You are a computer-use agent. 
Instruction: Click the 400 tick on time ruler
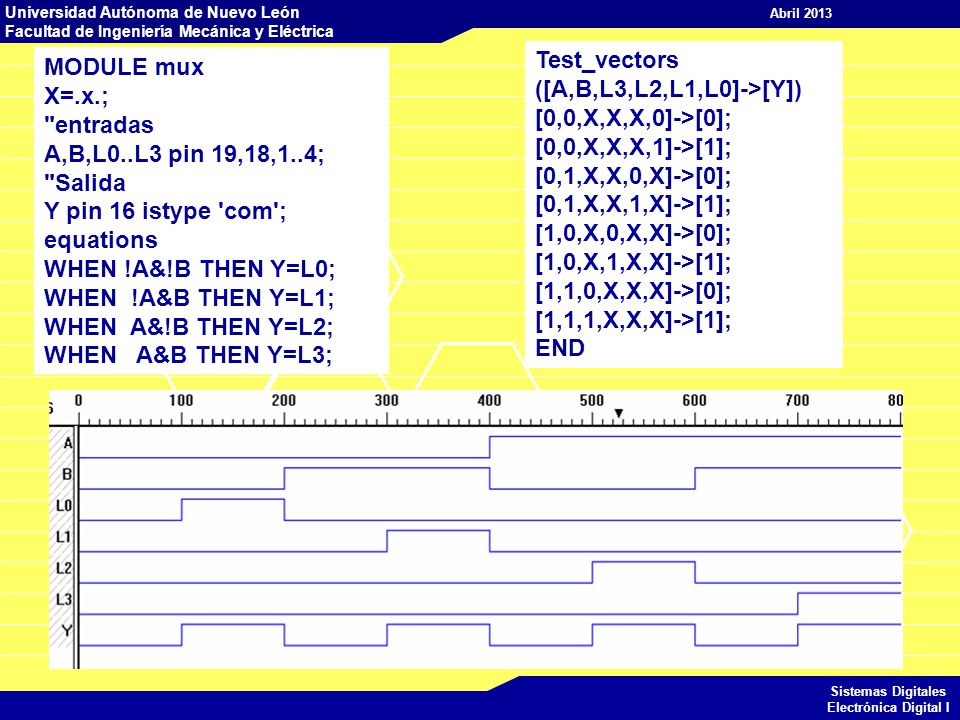click(x=489, y=401)
